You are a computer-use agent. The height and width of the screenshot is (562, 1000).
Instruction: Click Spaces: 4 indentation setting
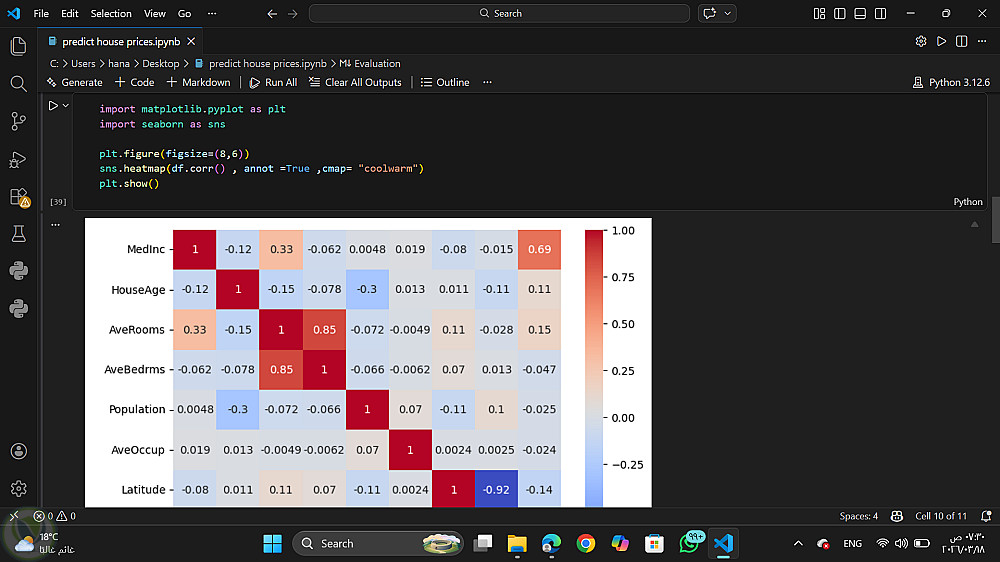[858, 516]
